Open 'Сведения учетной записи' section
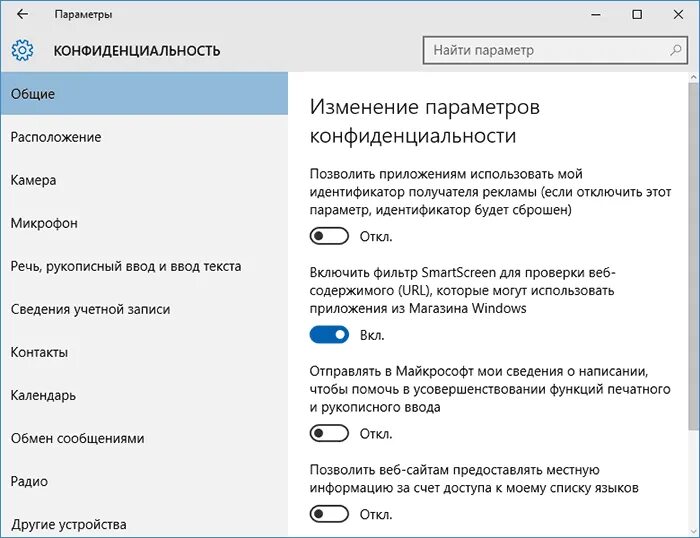The height and width of the screenshot is (538, 700). click(144, 309)
